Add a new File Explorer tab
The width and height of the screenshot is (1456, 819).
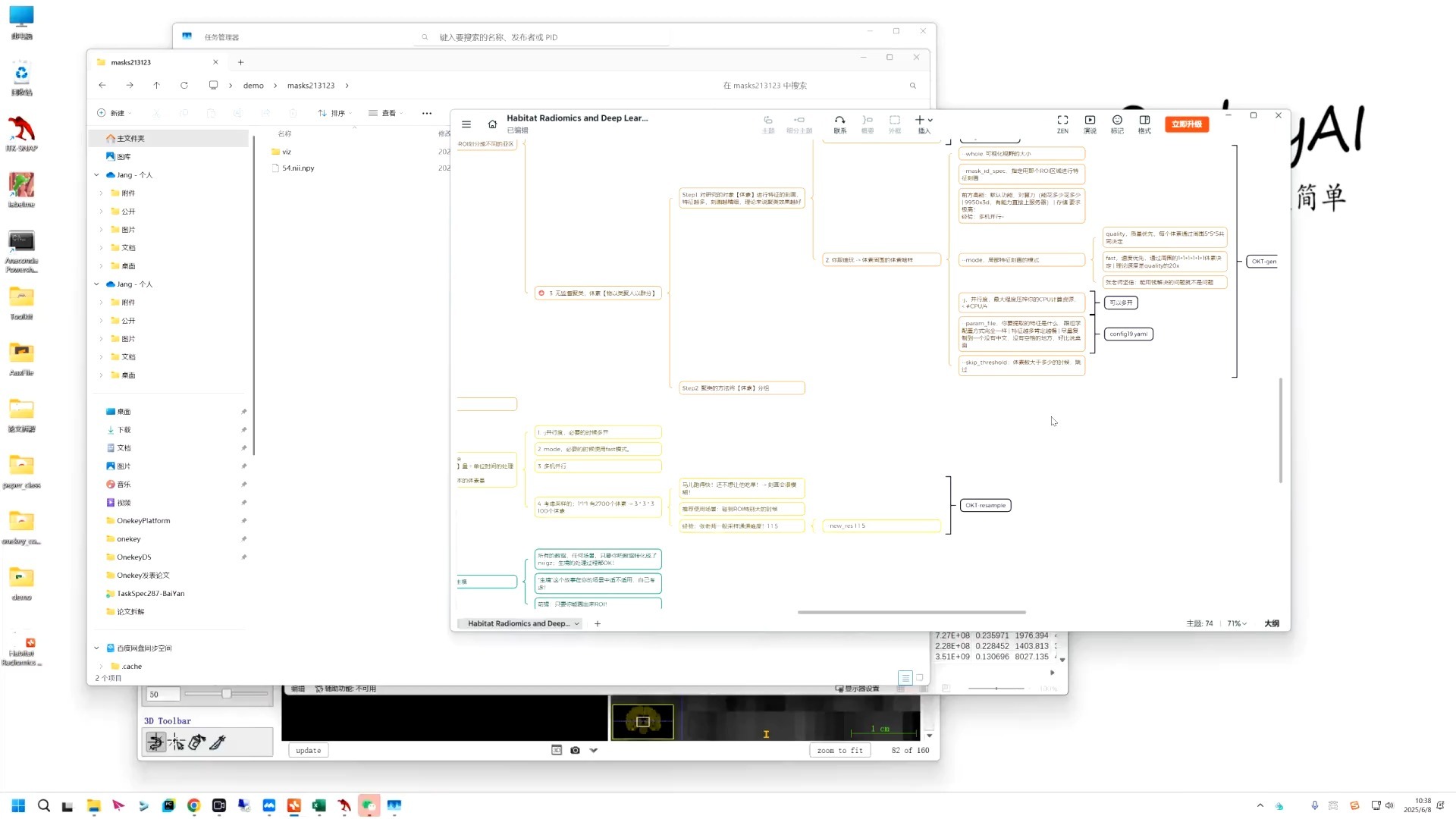pos(240,62)
